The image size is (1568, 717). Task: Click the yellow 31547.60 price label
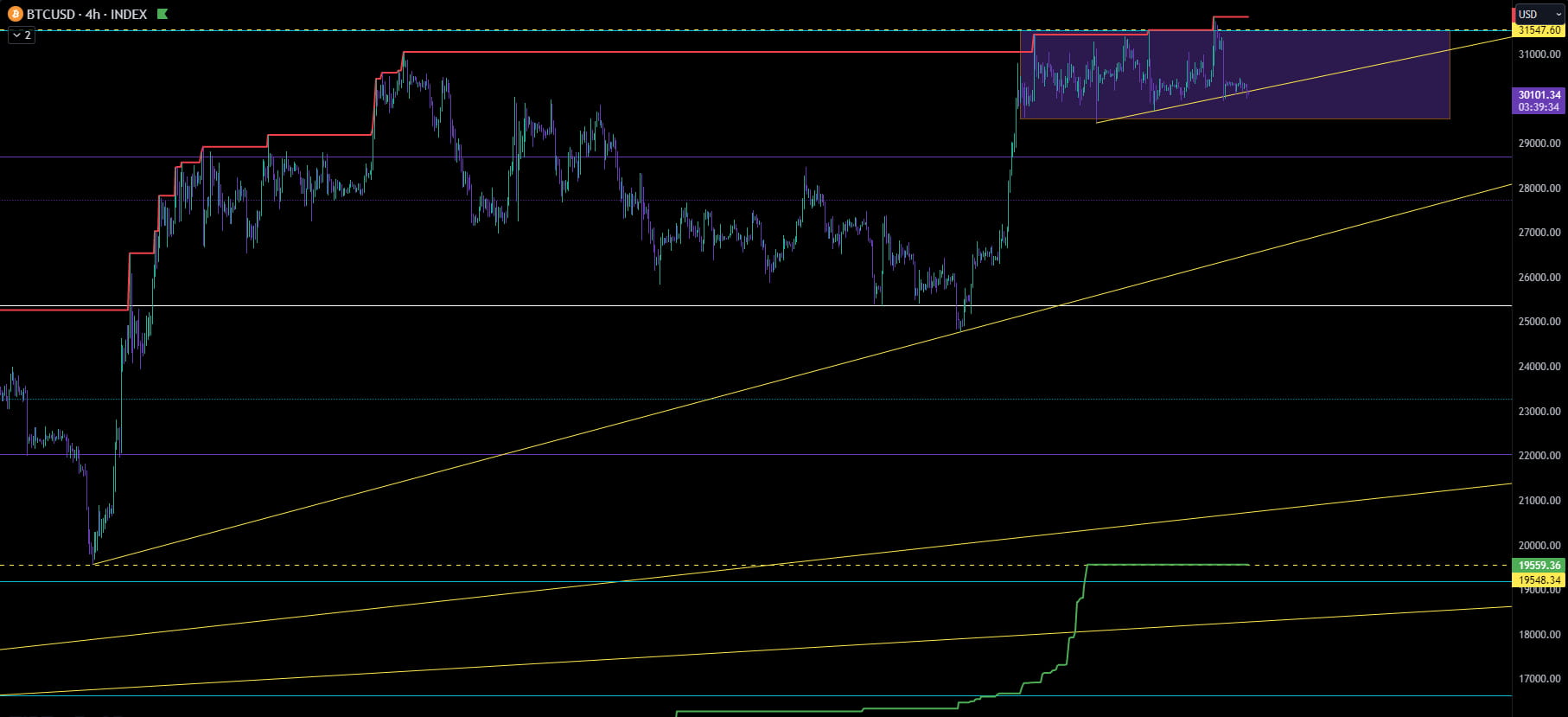[x=1539, y=30]
